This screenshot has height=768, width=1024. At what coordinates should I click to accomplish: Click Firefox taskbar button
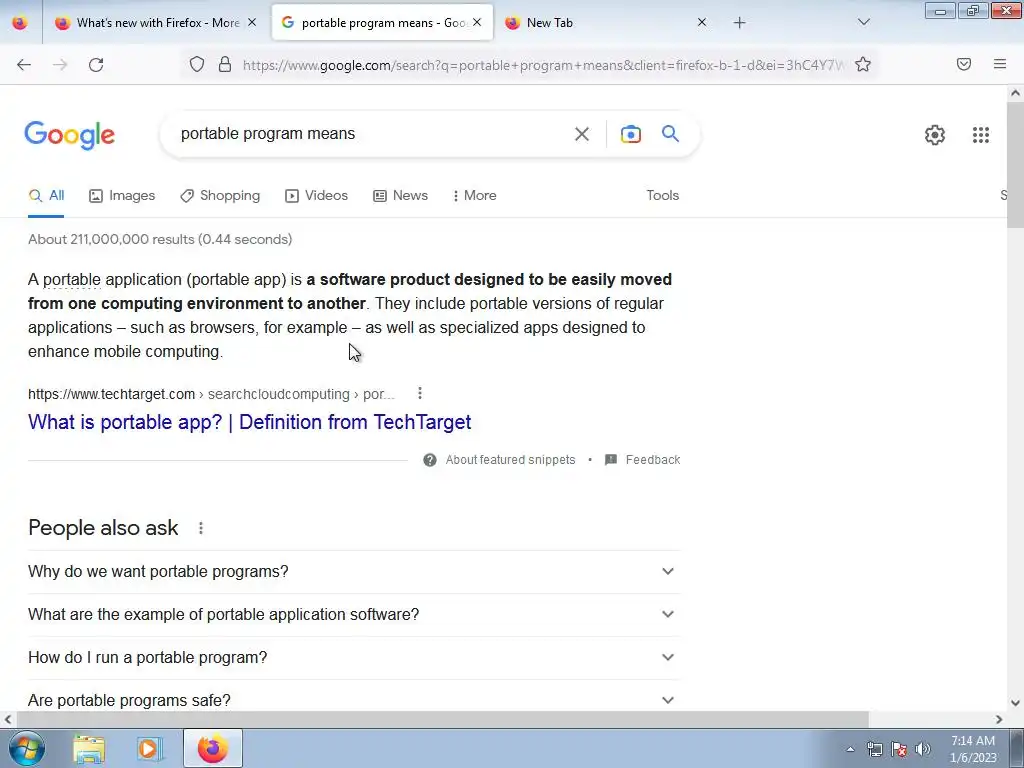(213, 748)
